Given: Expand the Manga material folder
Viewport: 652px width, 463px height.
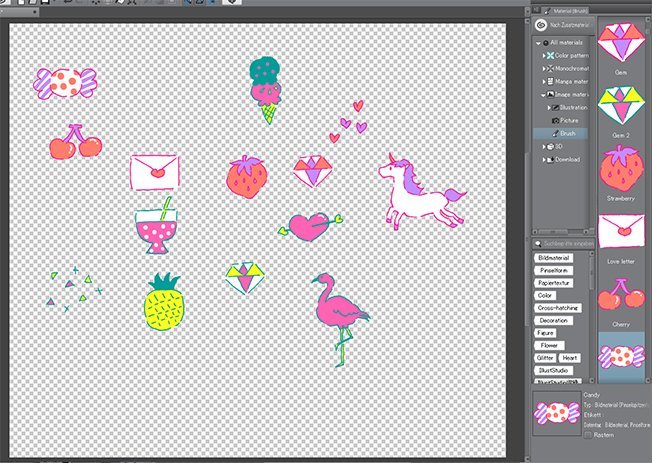Looking at the screenshot, I should (x=544, y=82).
